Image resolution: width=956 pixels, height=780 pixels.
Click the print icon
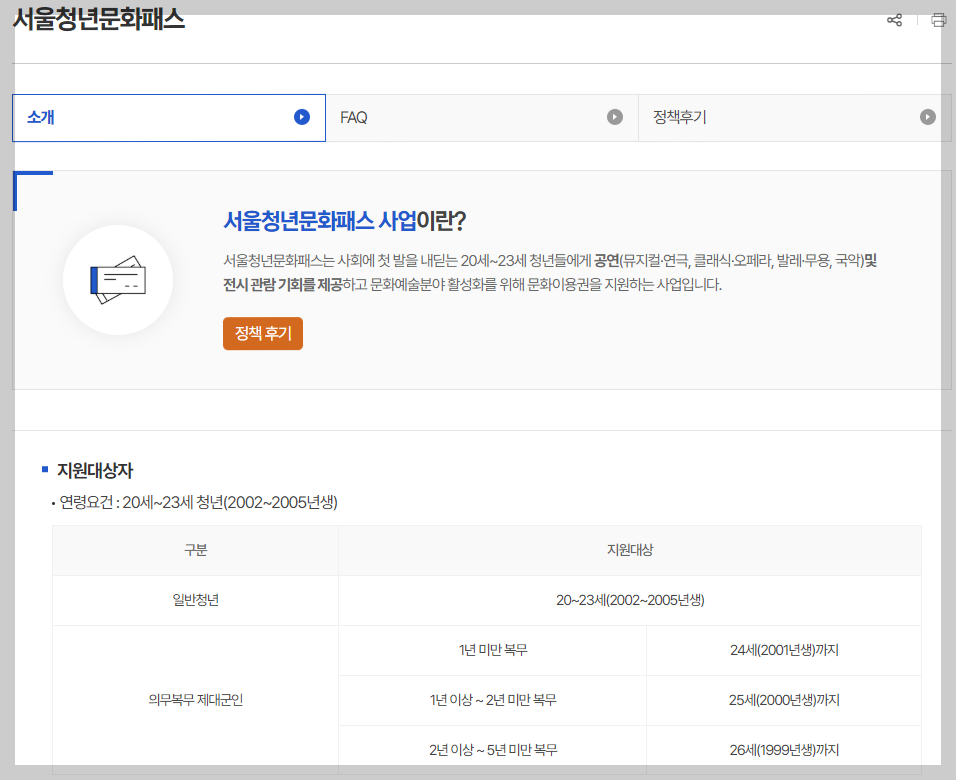[x=939, y=20]
